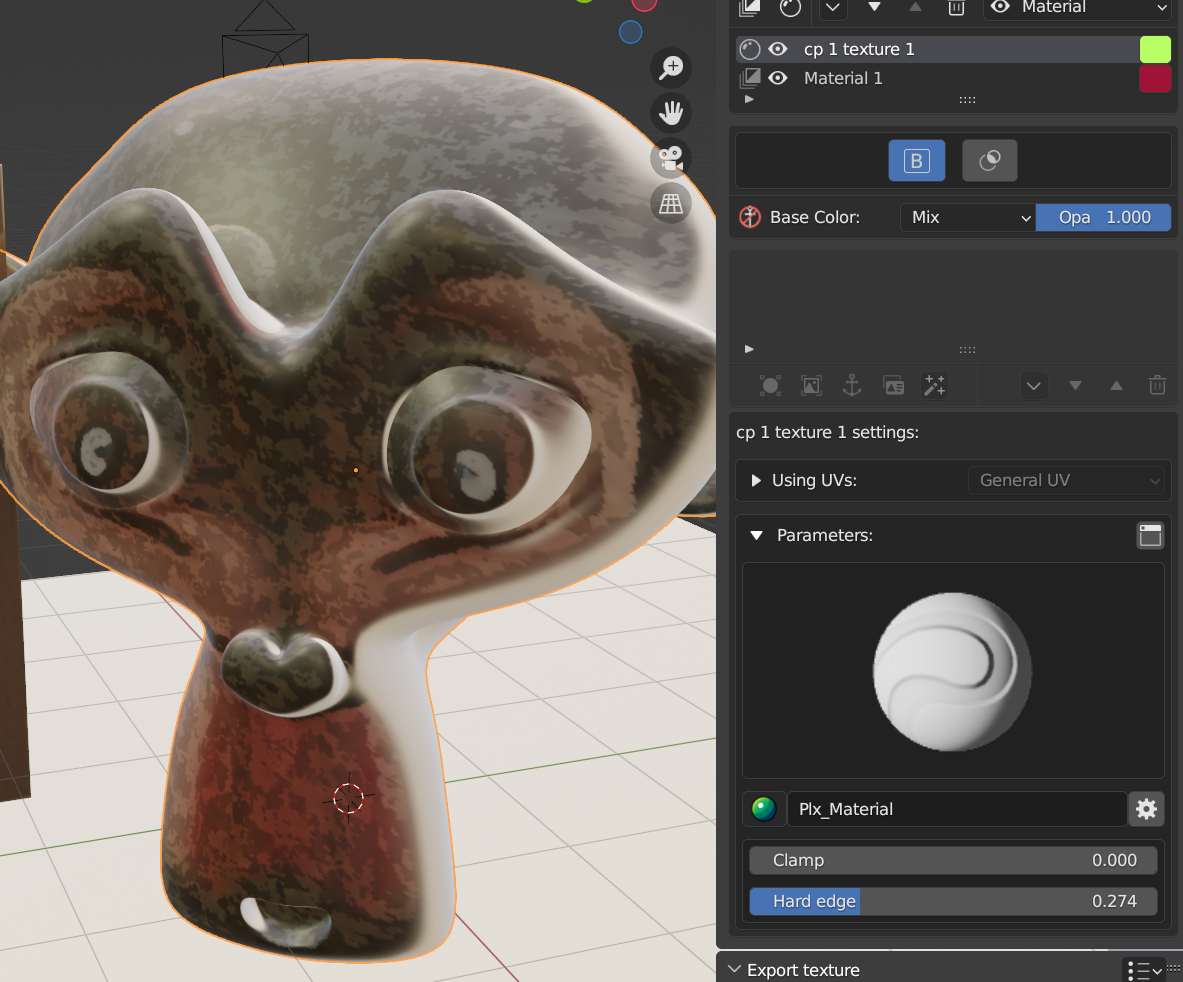The image size is (1183, 982).
Task: Click the zoom magnifier viewport icon
Action: click(x=670, y=68)
